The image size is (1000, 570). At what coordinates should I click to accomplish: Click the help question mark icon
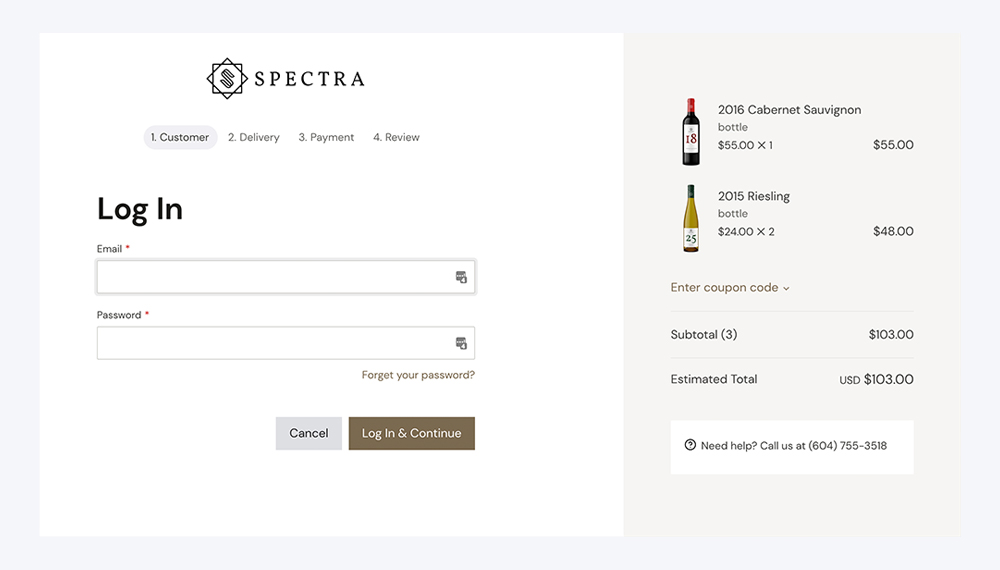690,445
